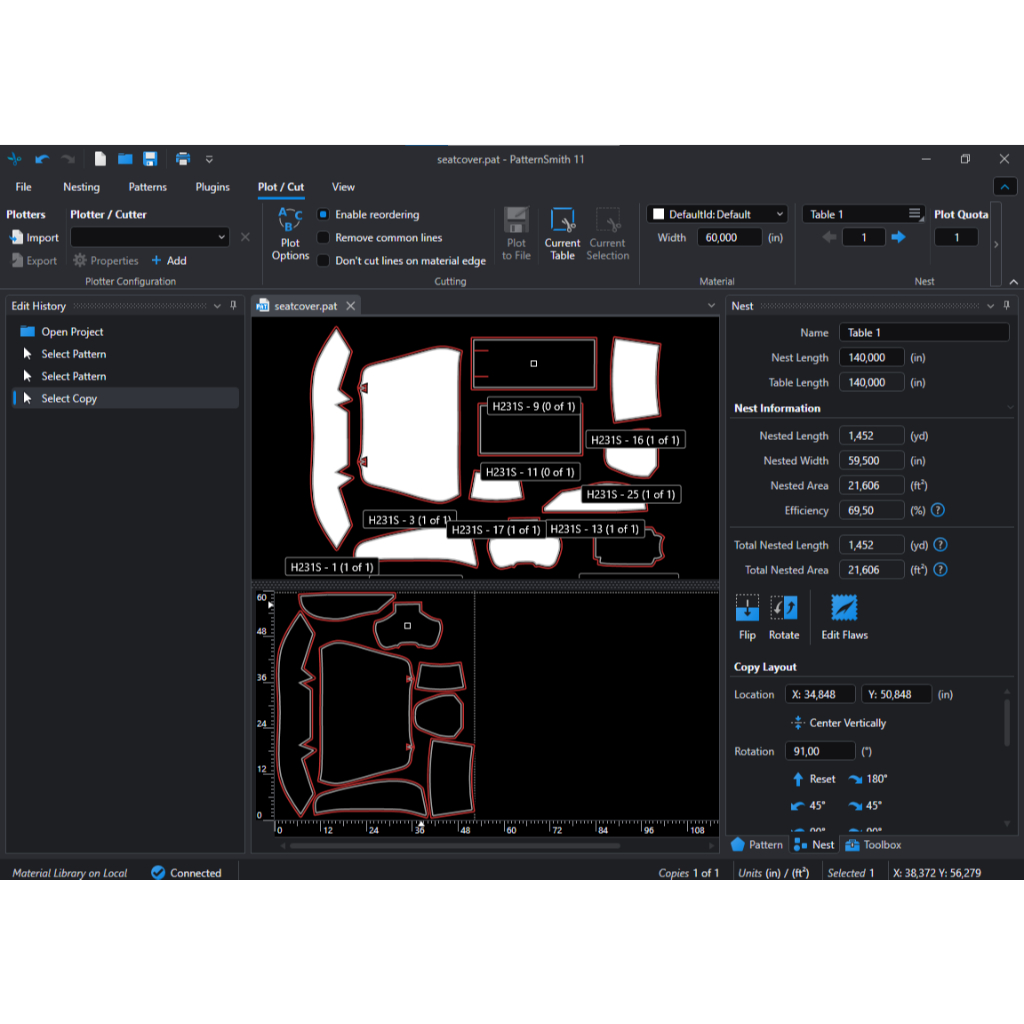Disable the Enable reordering checkbox
1024x1024 pixels.
[x=323, y=215]
